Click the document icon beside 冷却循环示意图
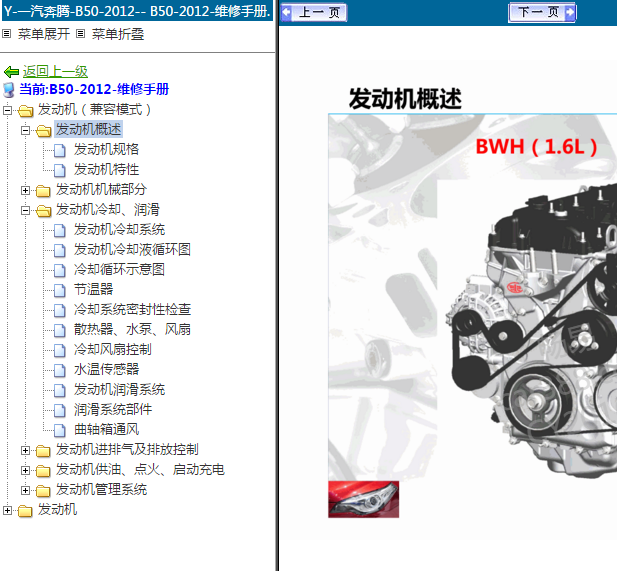 pos(60,270)
